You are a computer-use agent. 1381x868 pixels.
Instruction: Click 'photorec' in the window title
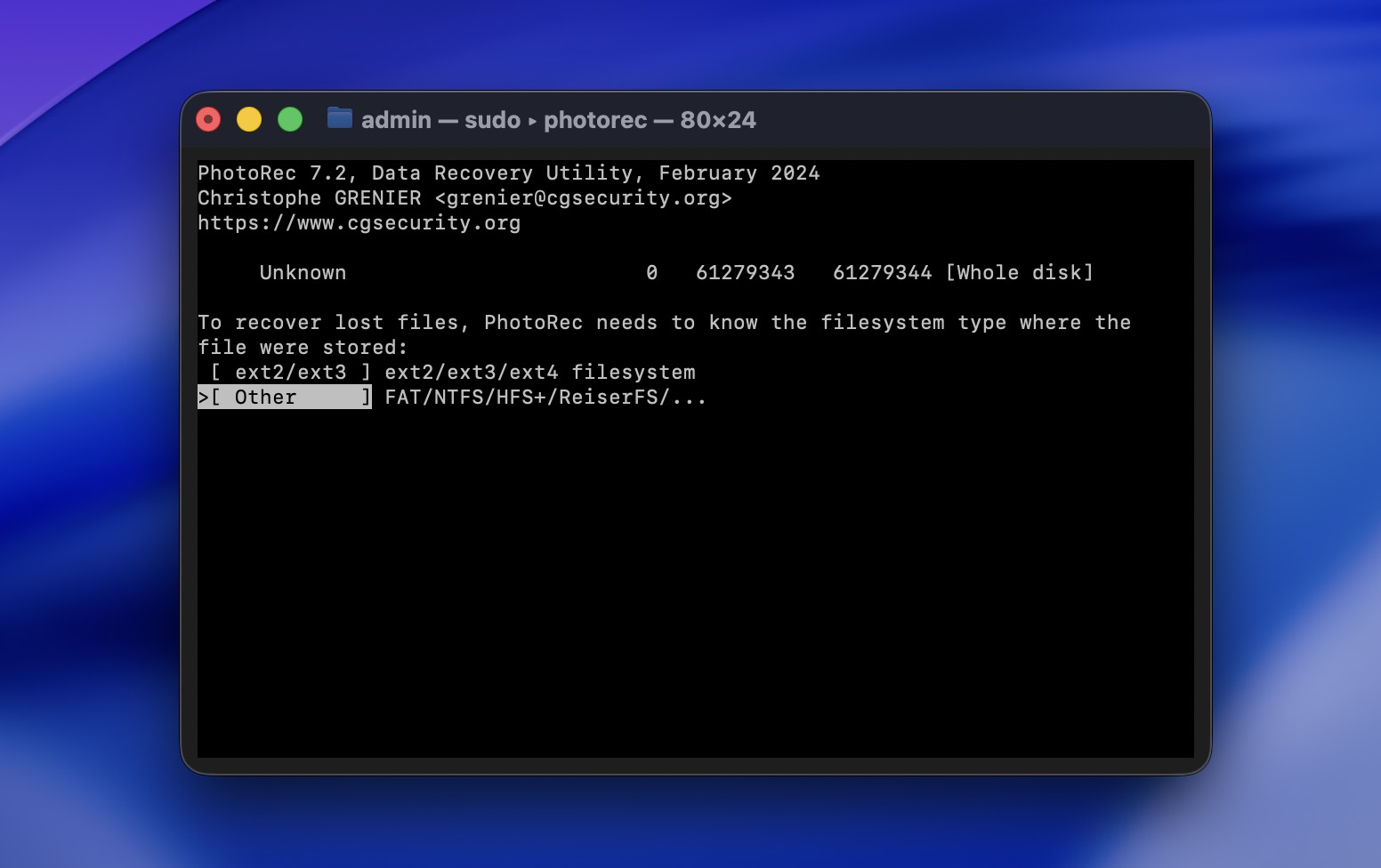tap(594, 120)
